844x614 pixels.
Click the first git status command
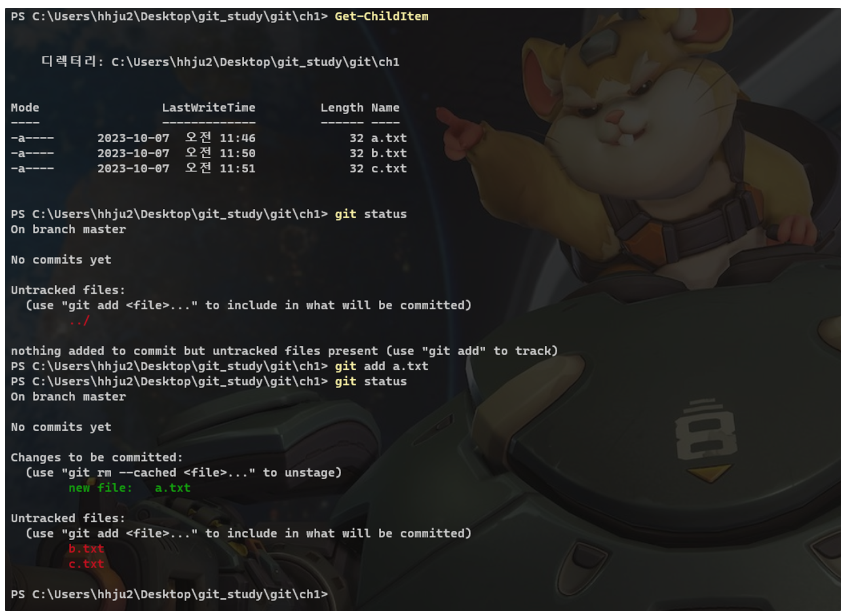[x=370, y=214]
